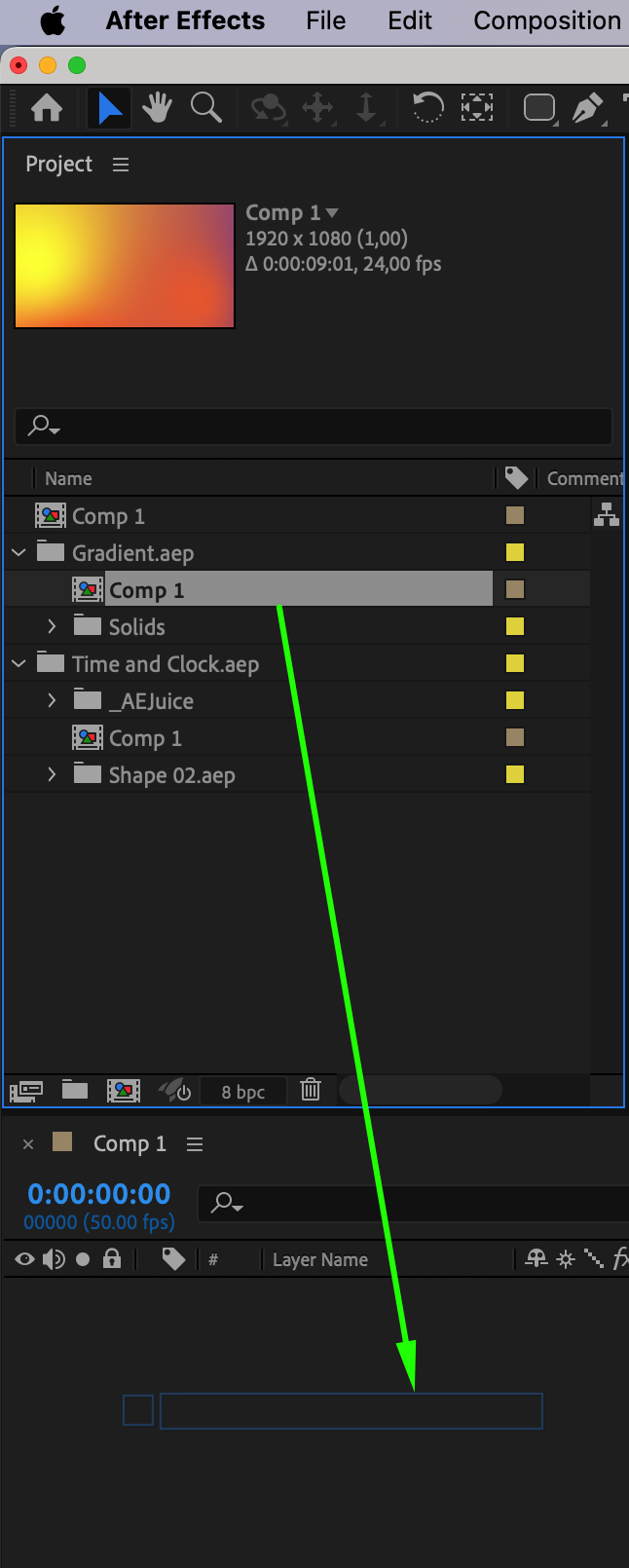Image resolution: width=629 pixels, height=1568 pixels.
Task: Open the Edit menu
Action: point(410,20)
